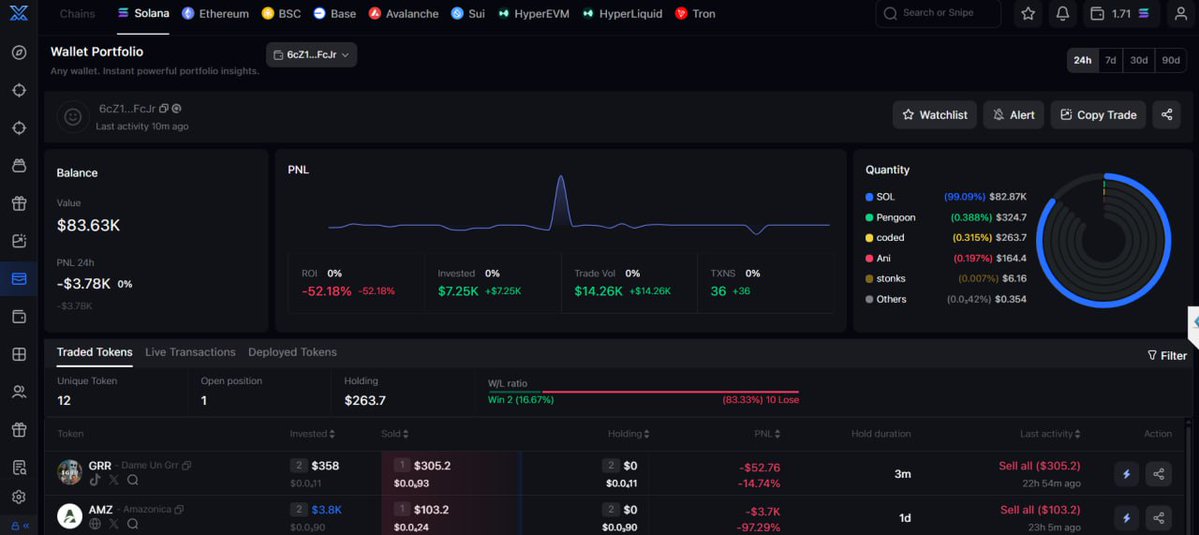Open the website globe link for AMZ
This screenshot has height=535, width=1199.
pos(95,524)
